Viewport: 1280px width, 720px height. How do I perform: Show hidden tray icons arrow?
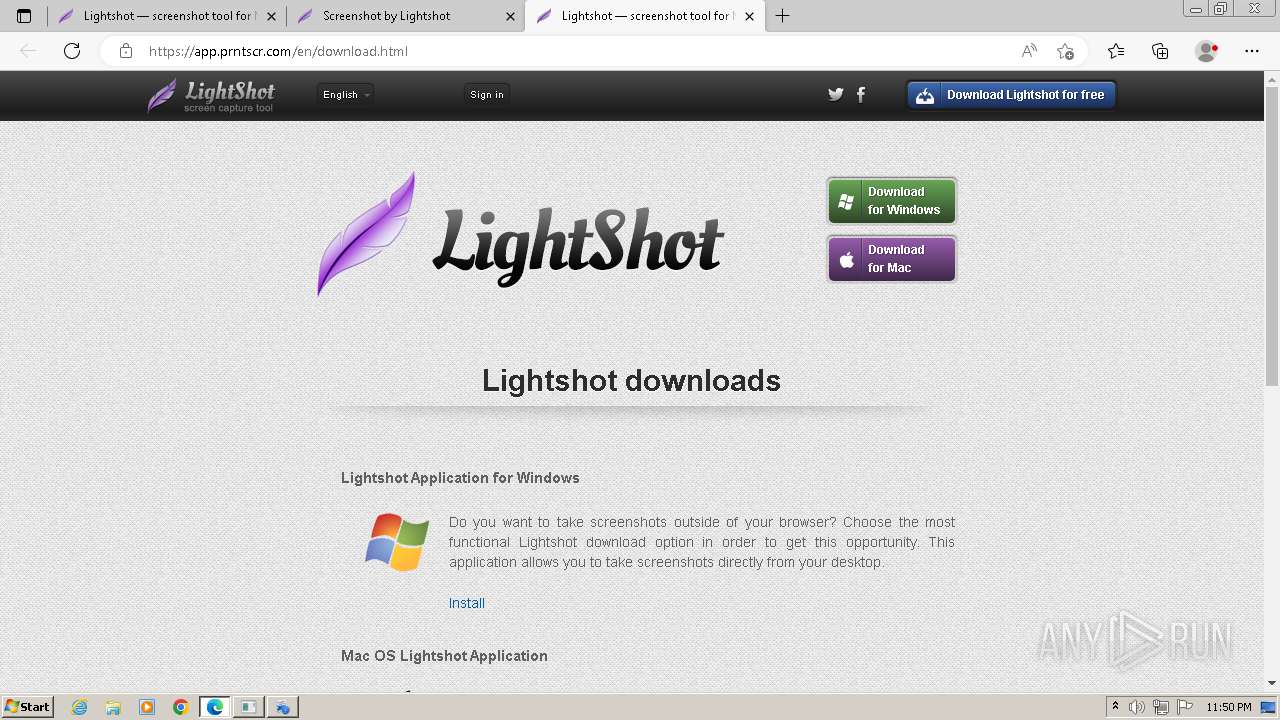click(x=1115, y=707)
